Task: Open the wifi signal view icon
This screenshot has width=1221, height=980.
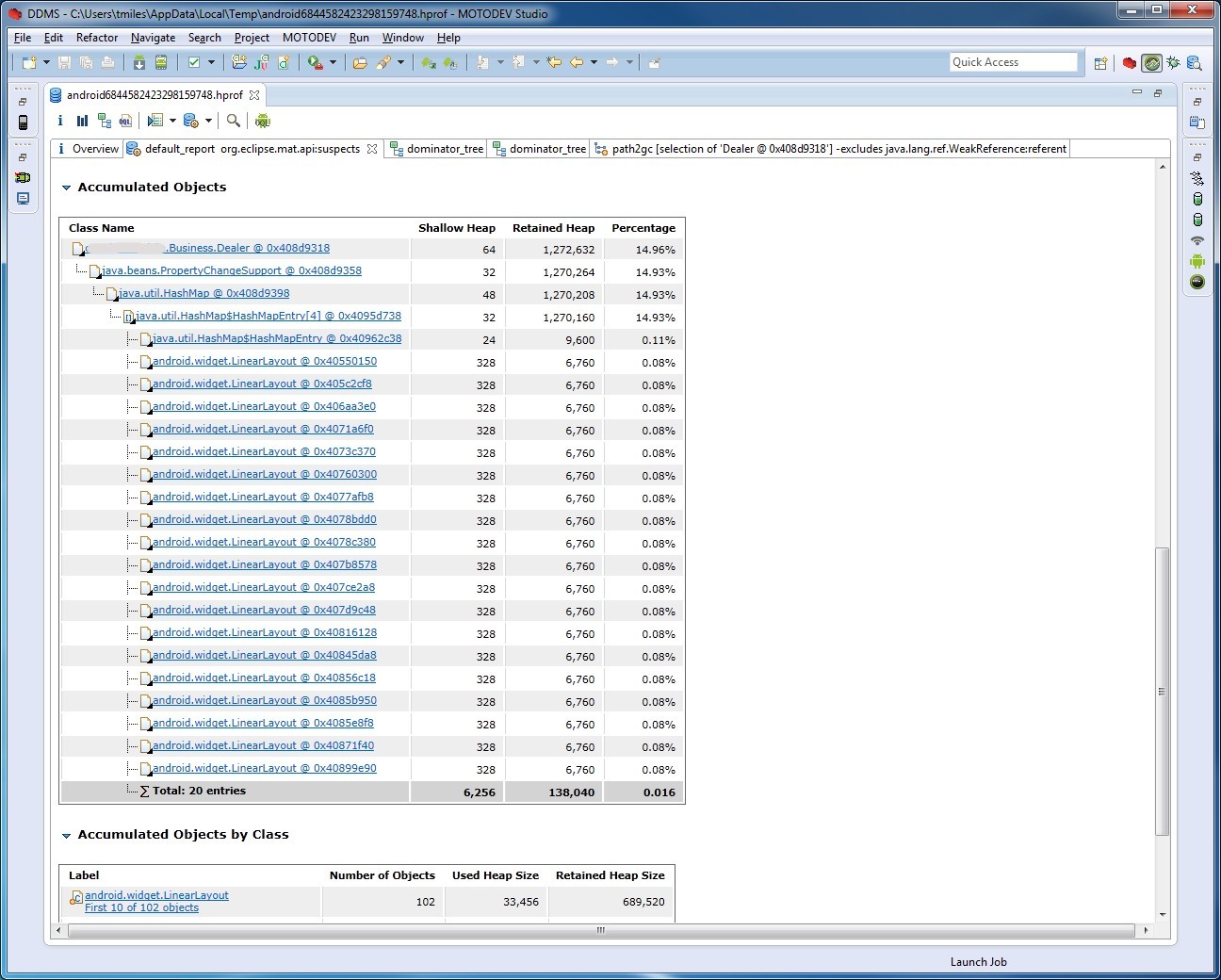Action: pos(1197,240)
